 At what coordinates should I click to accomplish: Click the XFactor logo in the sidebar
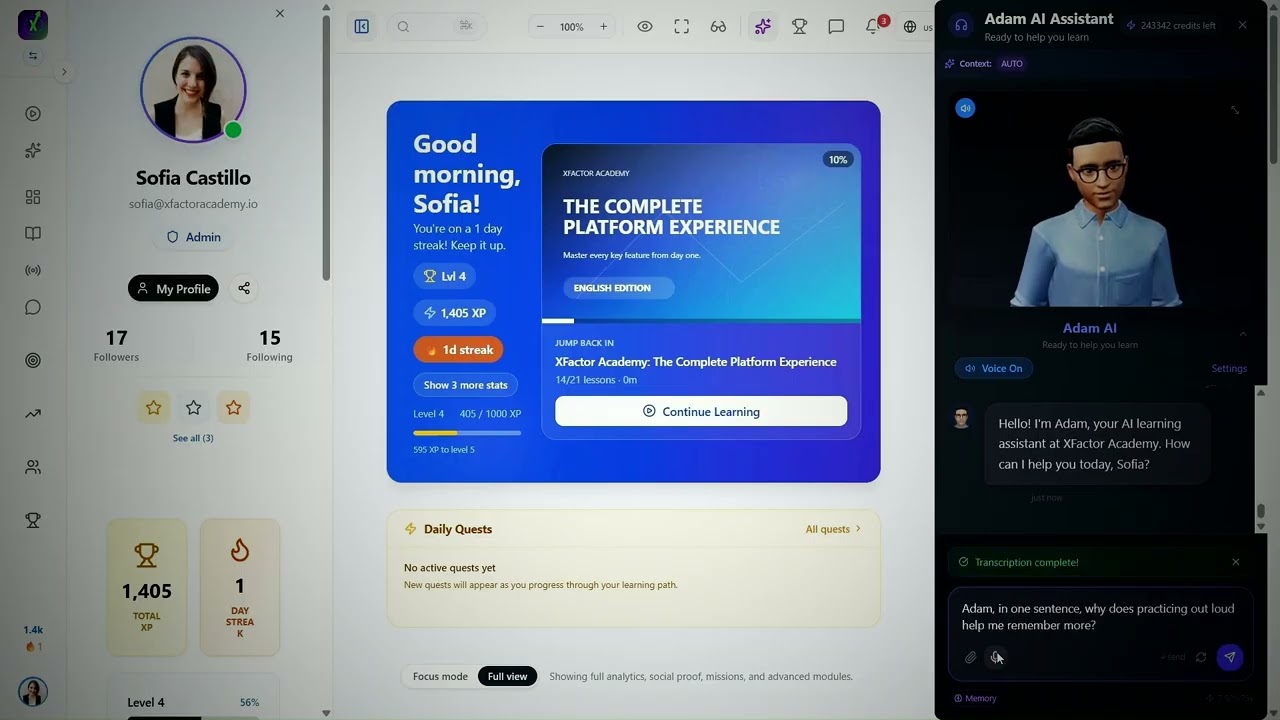click(x=33, y=24)
